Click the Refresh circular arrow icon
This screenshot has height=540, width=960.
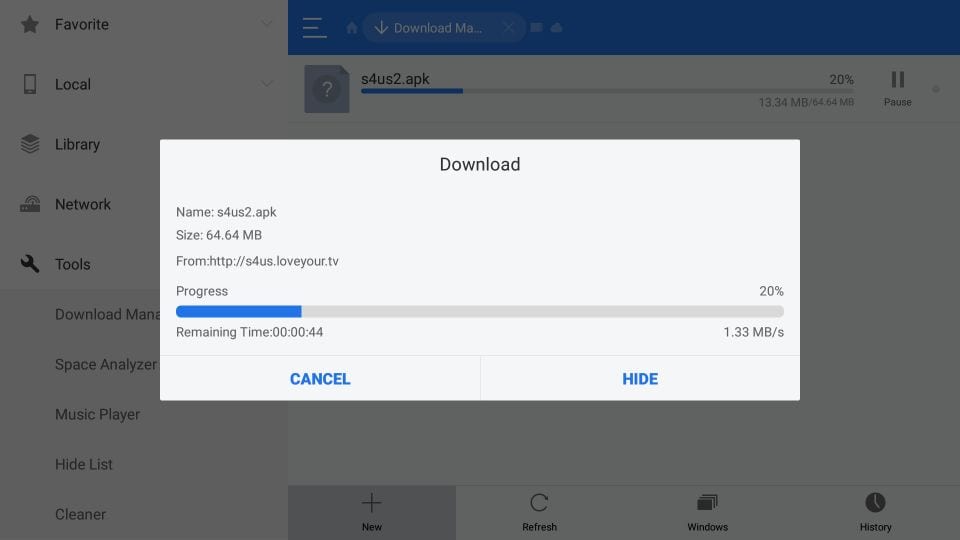[x=539, y=503]
